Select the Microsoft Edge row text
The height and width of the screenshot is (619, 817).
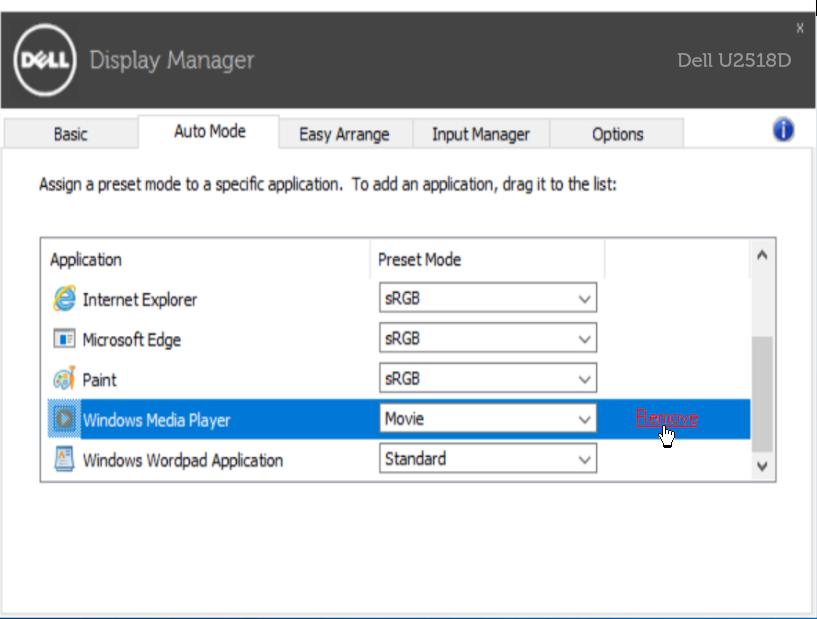[x=132, y=340]
